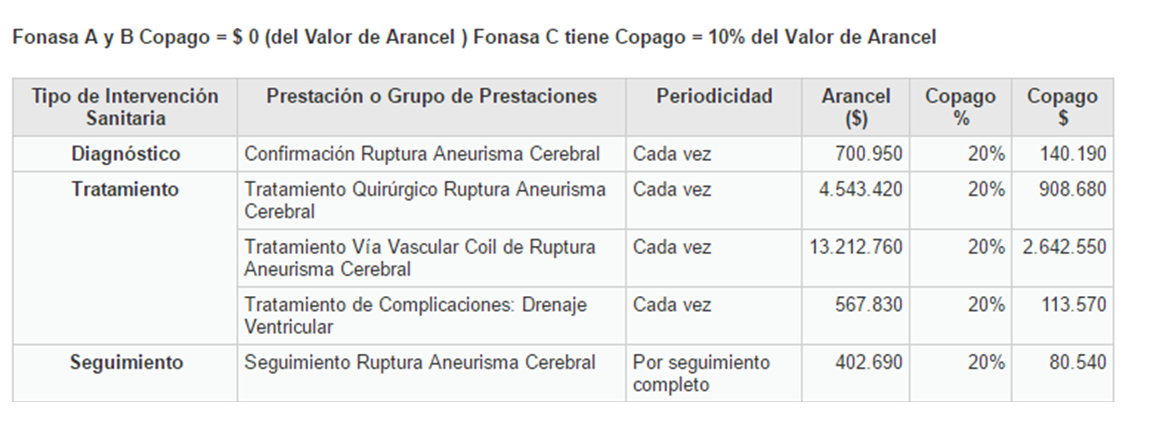Select the 'Periodicidad' column header
This screenshot has height=437, width=1155.
coord(714,97)
